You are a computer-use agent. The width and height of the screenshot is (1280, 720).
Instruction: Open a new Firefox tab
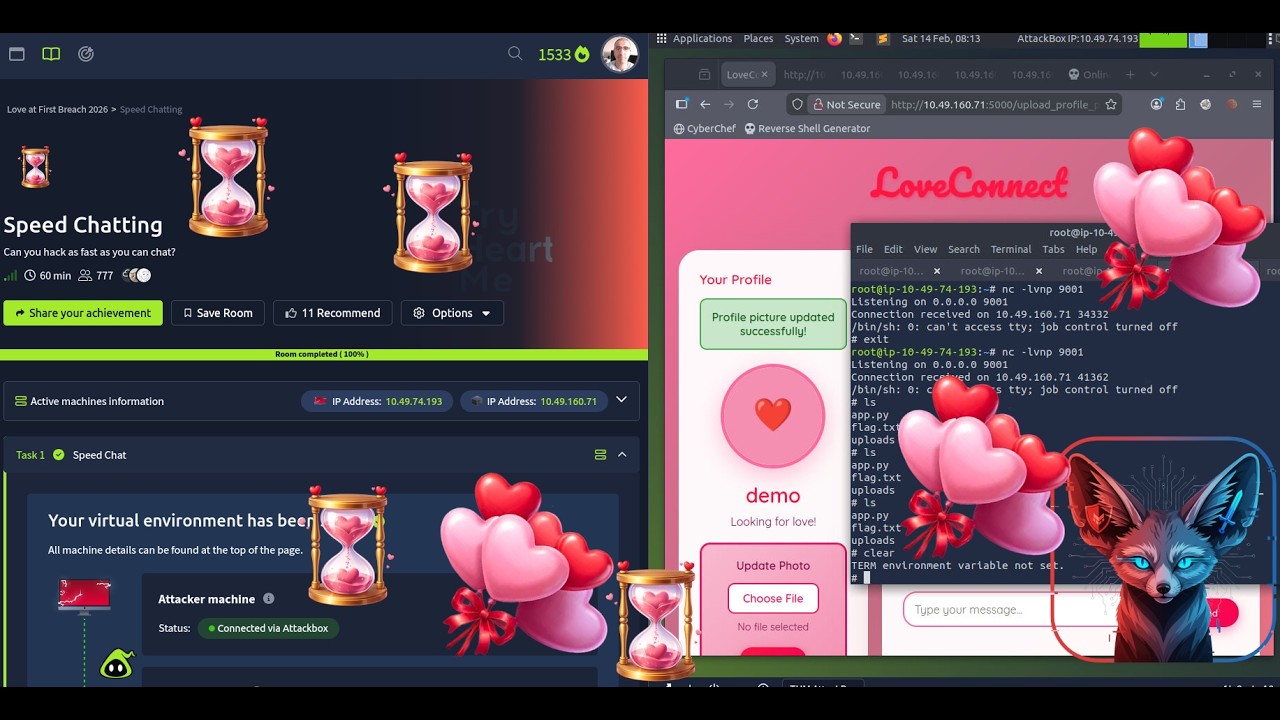1130,75
